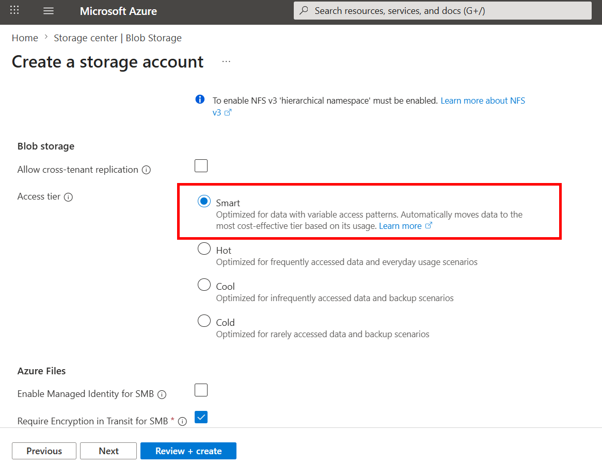The width and height of the screenshot is (602, 464).
Task: Click 'Allow cross-tenant replication' label text
Action: click(x=78, y=170)
